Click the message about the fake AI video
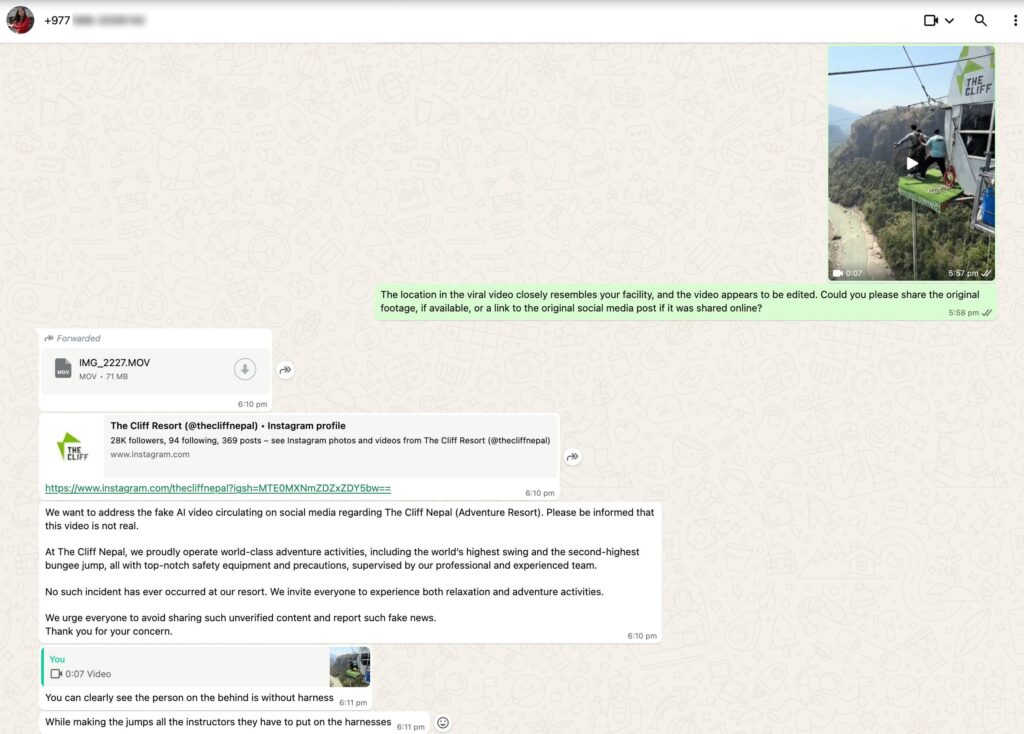The height and width of the screenshot is (734, 1024). (x=349, y=571)
